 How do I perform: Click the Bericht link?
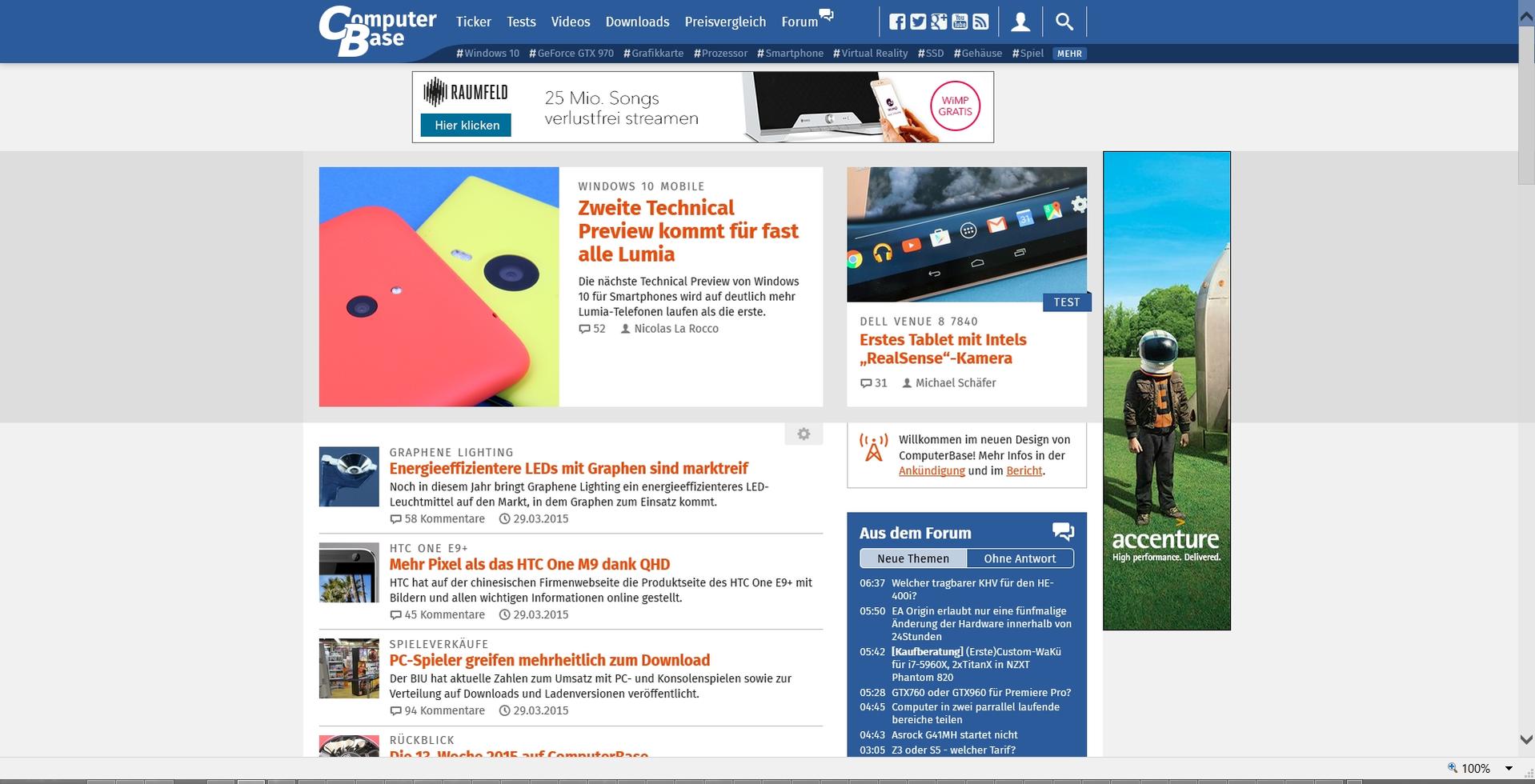[x=1024, y=471]
